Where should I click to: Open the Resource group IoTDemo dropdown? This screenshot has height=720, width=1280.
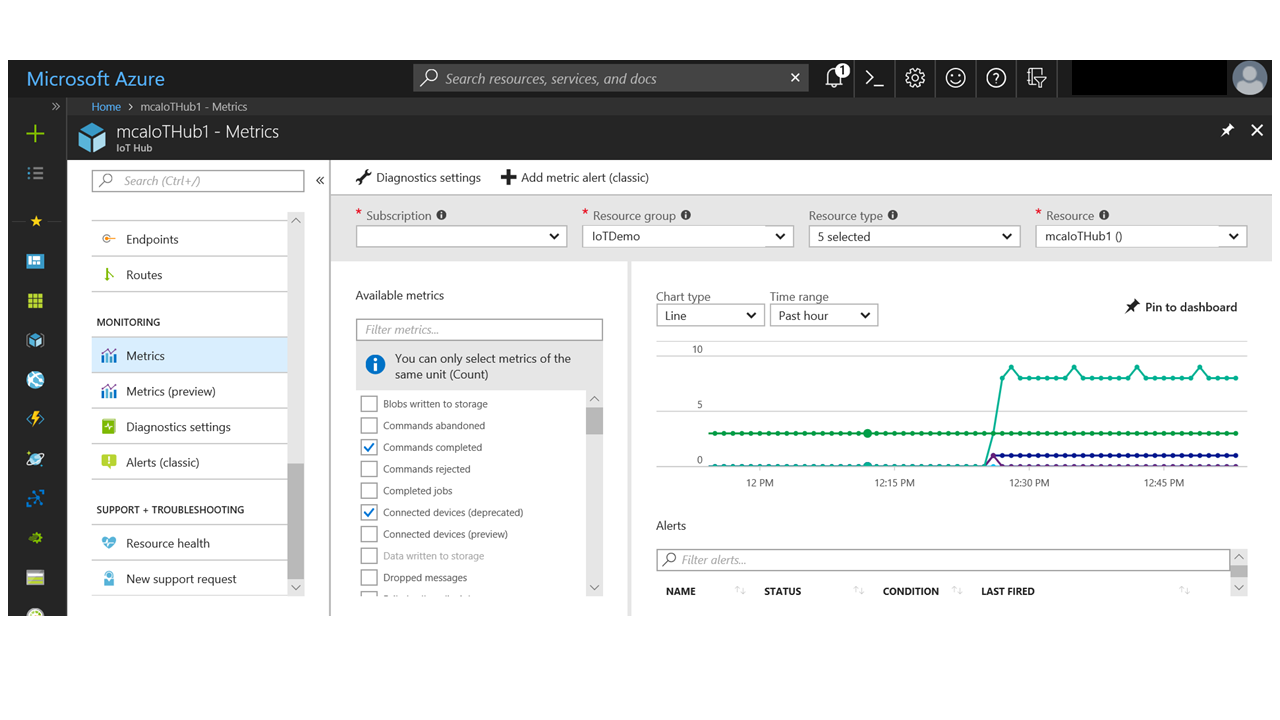[687, 237]
